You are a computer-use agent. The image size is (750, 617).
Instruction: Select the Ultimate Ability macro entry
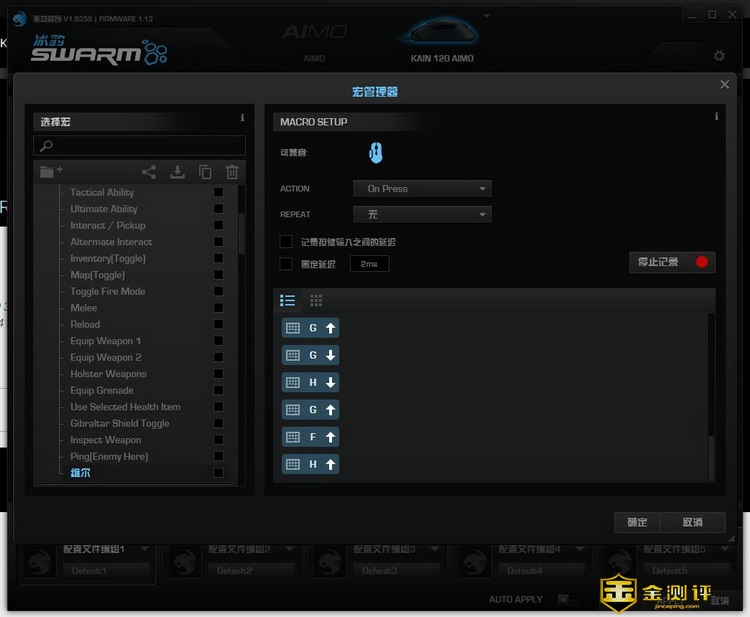(x=104, y=209)
